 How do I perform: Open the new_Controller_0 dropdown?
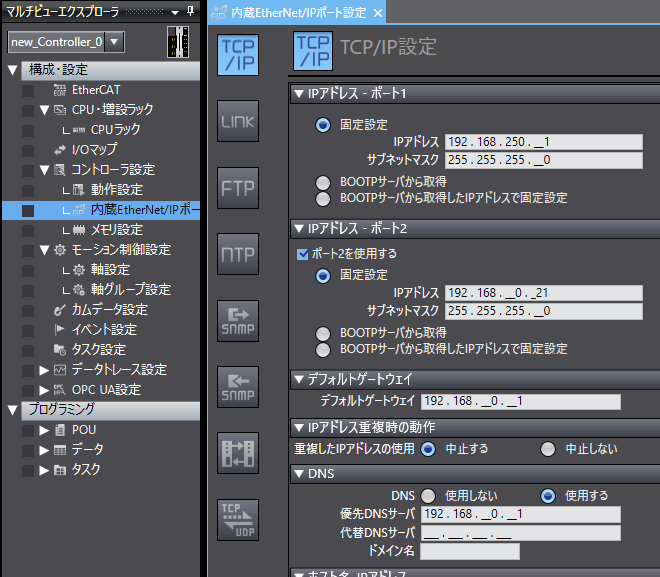115,41
